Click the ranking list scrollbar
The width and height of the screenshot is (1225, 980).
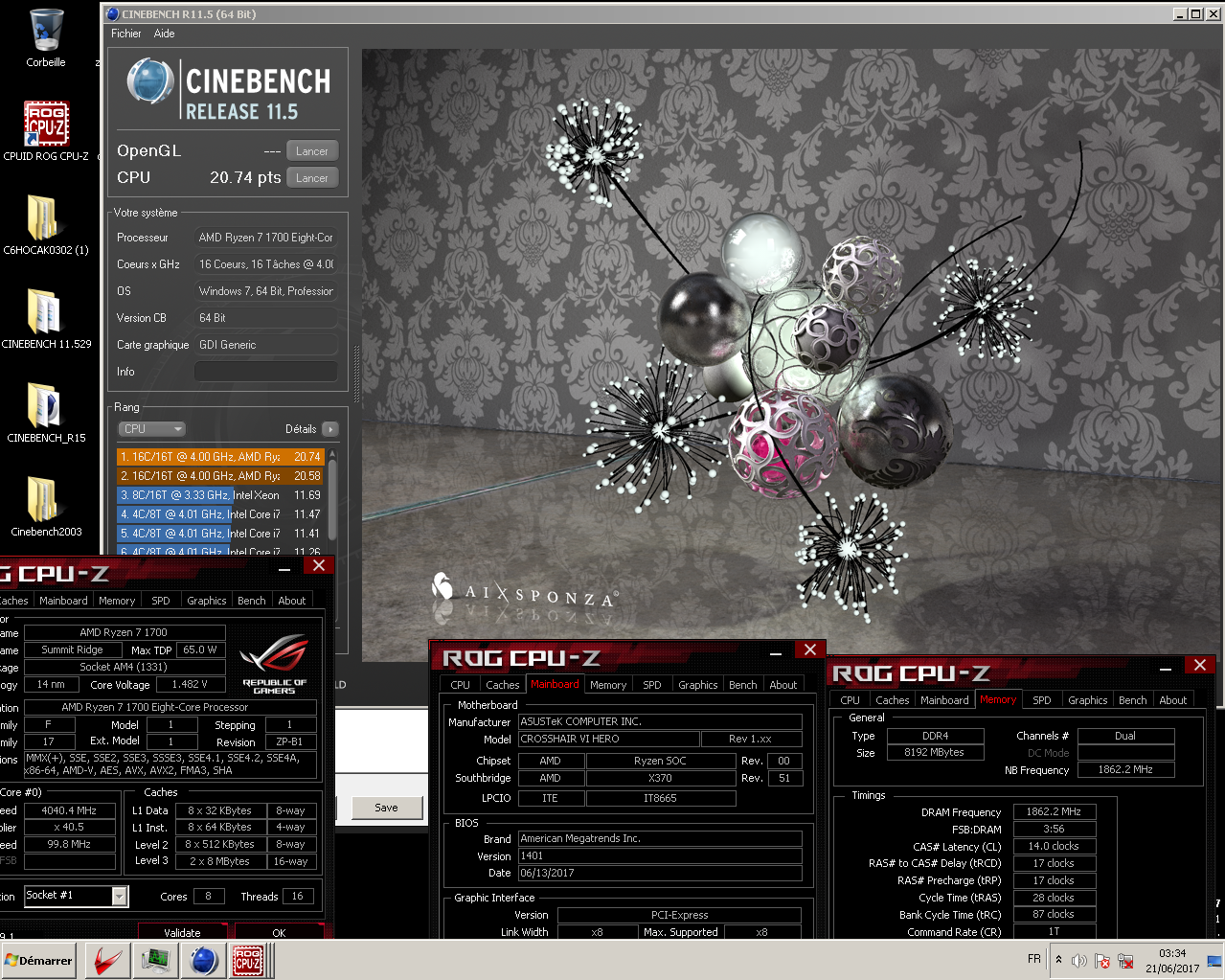(x=332, y=501)
